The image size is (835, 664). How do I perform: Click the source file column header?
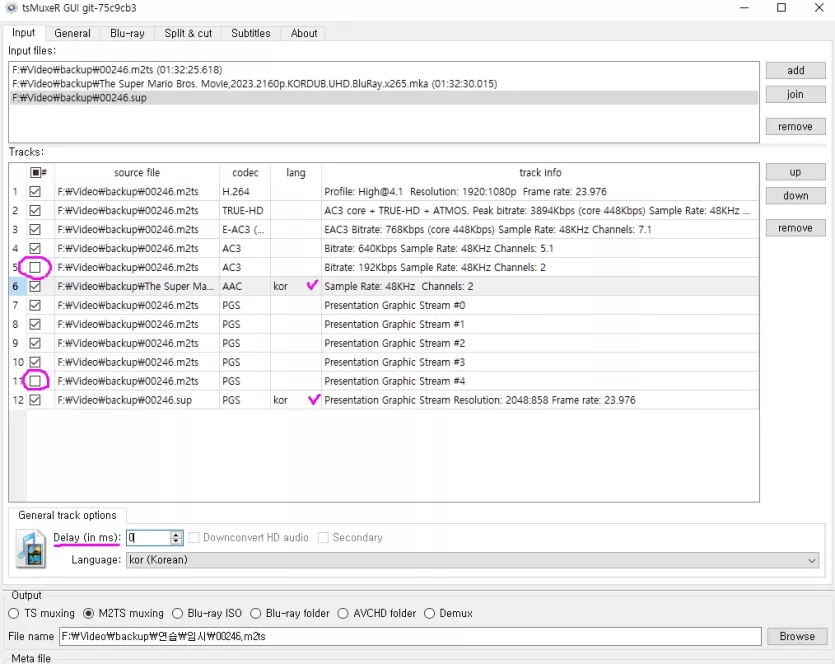tap(137, 173)
